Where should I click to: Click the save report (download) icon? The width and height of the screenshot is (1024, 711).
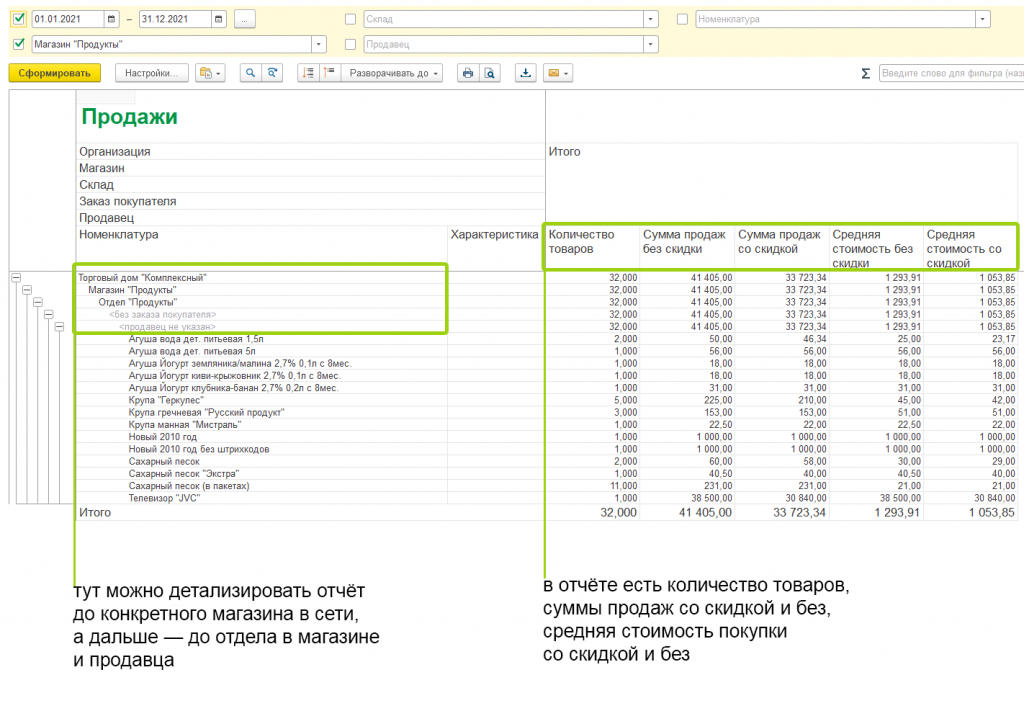pyautogui.click(x=525, y=73)
